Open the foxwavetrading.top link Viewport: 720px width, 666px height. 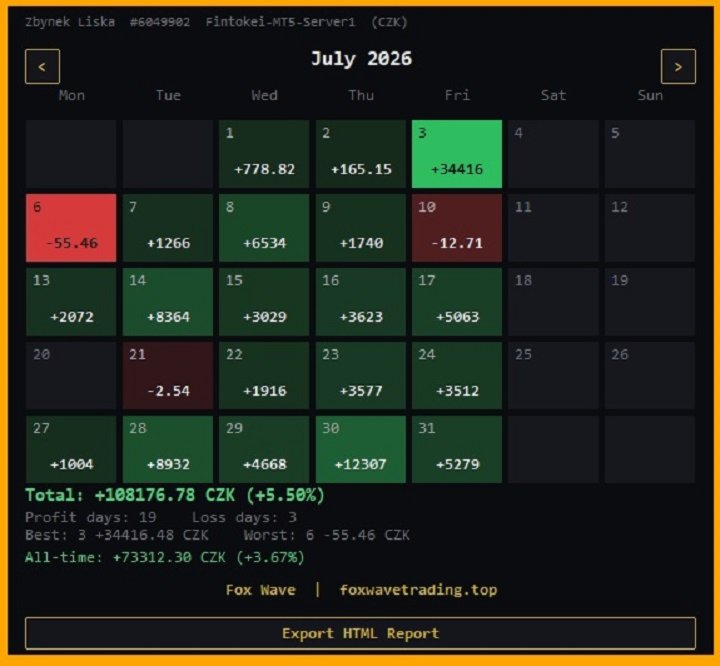tap(418, 590)
